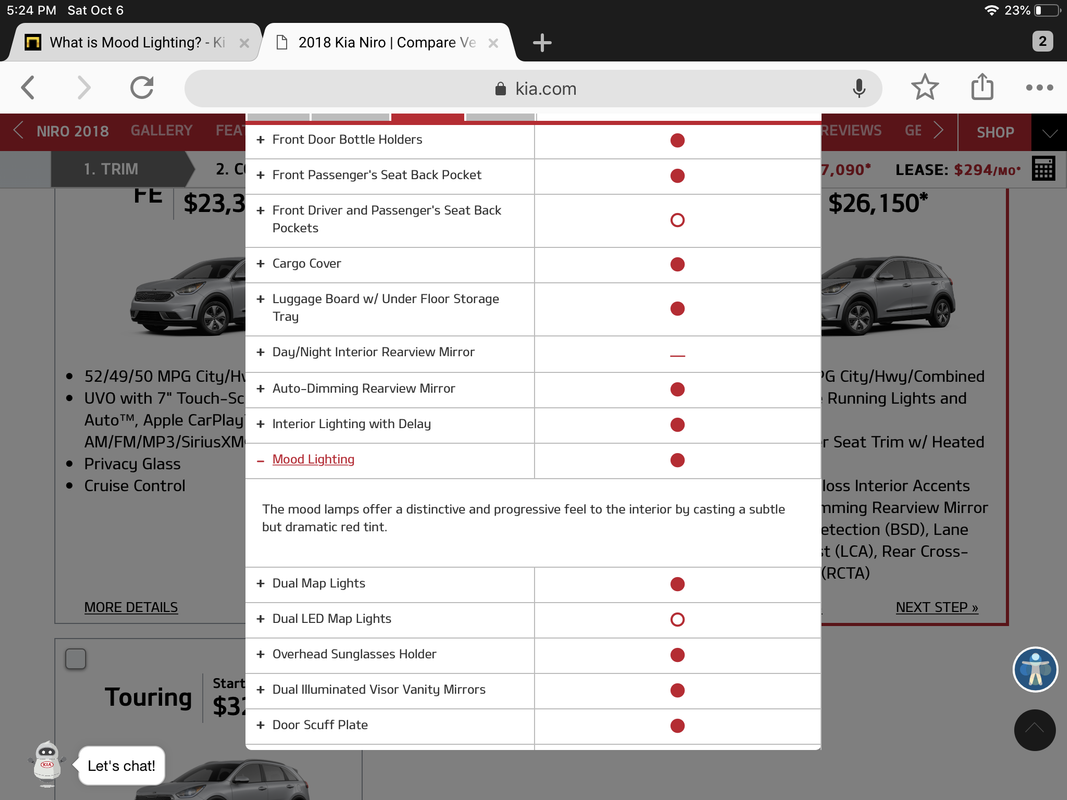1067x800 pixels.
Task: Go forward with browser forward arrow
Action: coord(83,88)
